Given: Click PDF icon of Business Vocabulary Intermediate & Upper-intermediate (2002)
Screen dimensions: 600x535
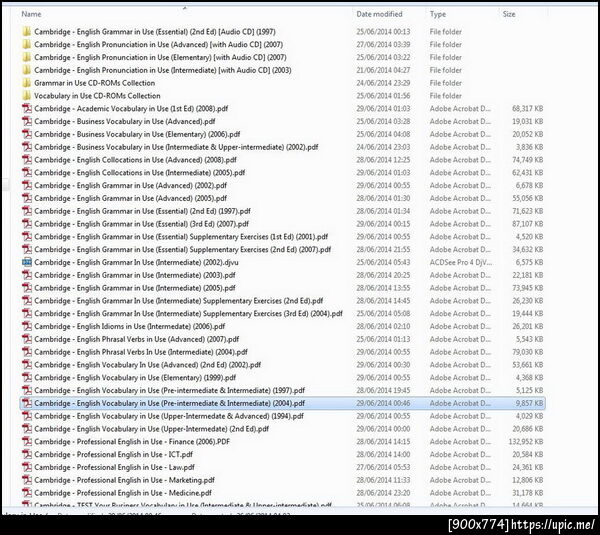Looking at the screenshot, I should [x=27, y=147].
